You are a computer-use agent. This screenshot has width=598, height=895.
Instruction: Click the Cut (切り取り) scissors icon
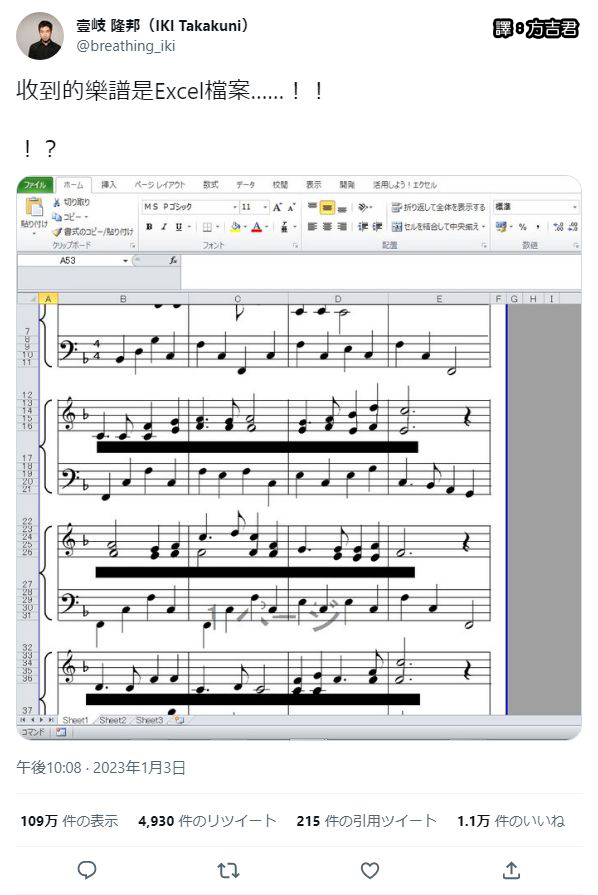[56, 203]
